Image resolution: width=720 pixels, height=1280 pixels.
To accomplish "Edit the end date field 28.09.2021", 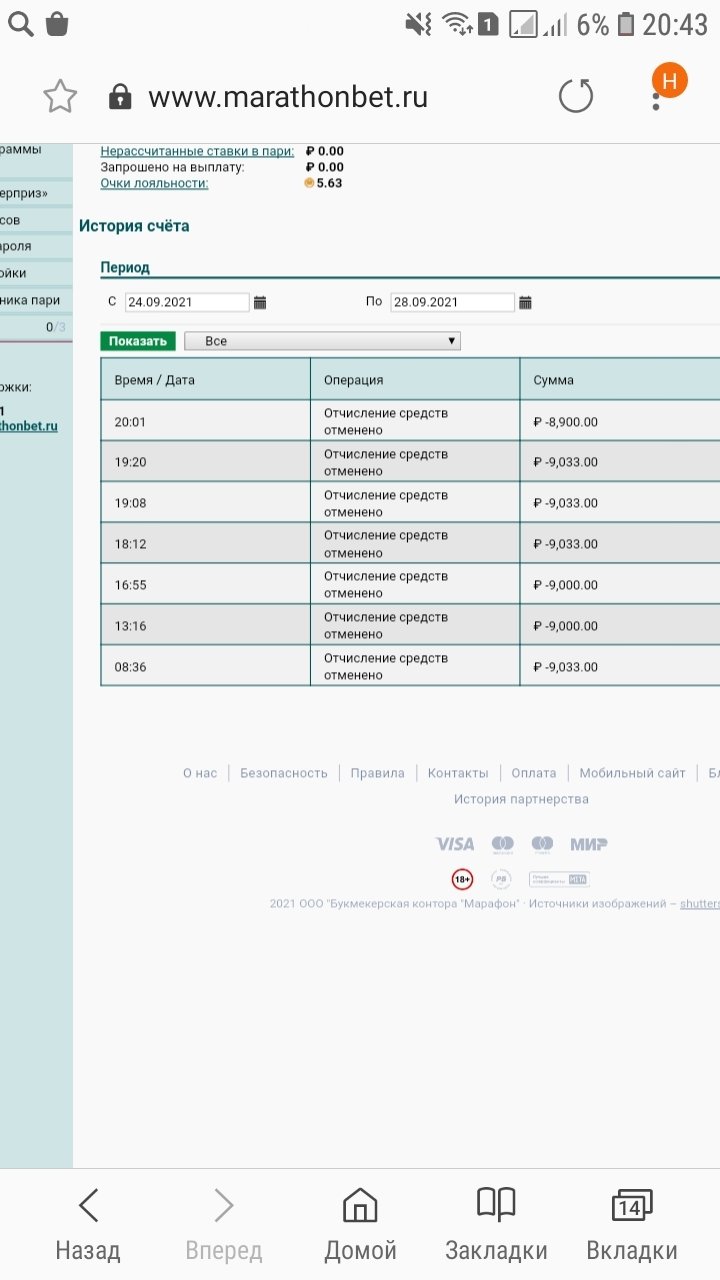I will click(452, 302).
